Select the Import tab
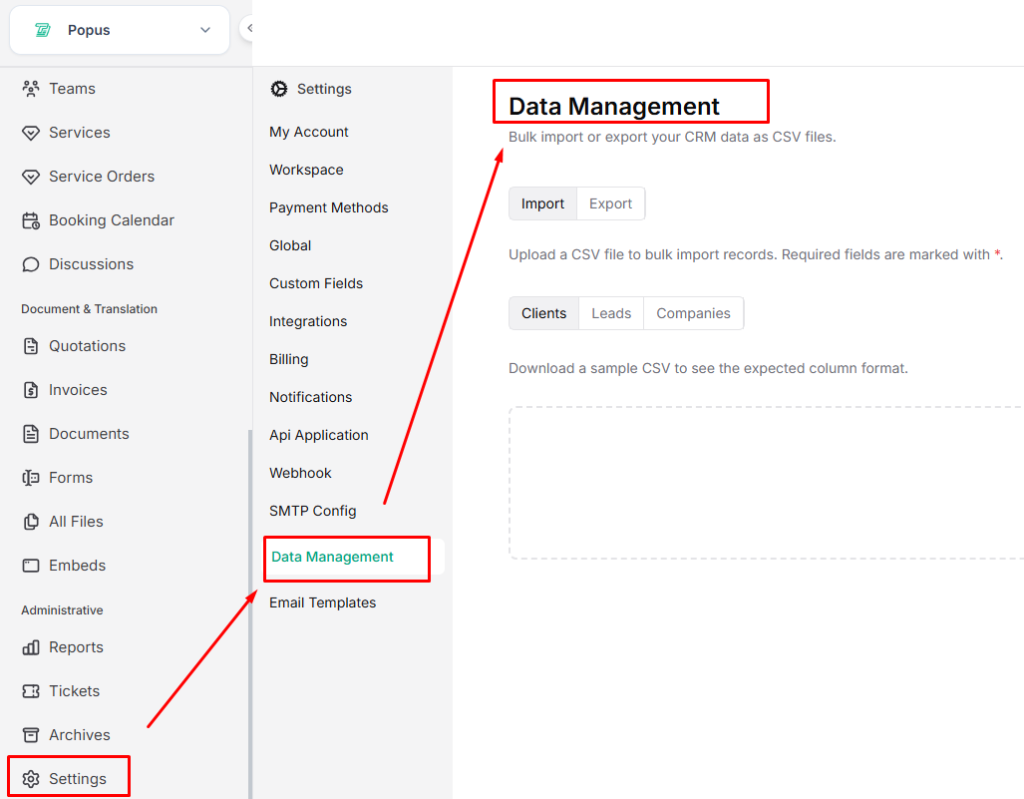Viewport: 1024px width, 799px height. [x=543, y=204]
